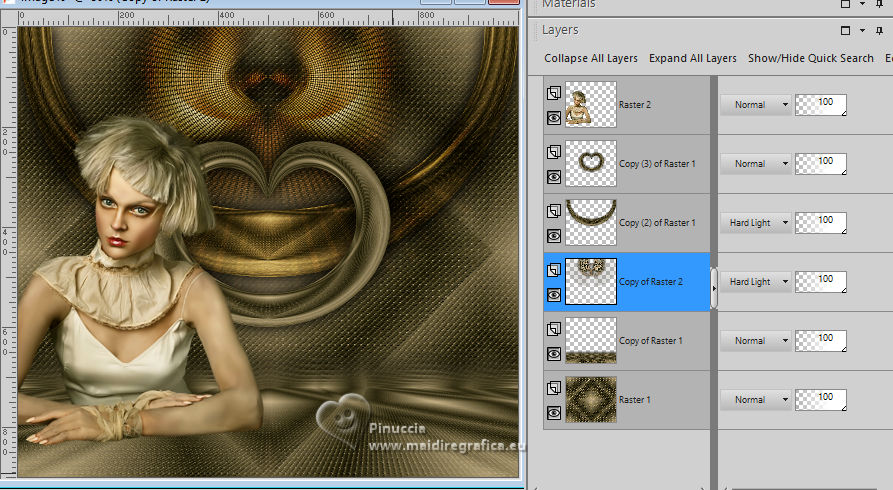Open blend mode dropdown for Copy (3) of Raster 1
Image resolution: width=893 pixels, height=490 pixels.
click(756, 164)
